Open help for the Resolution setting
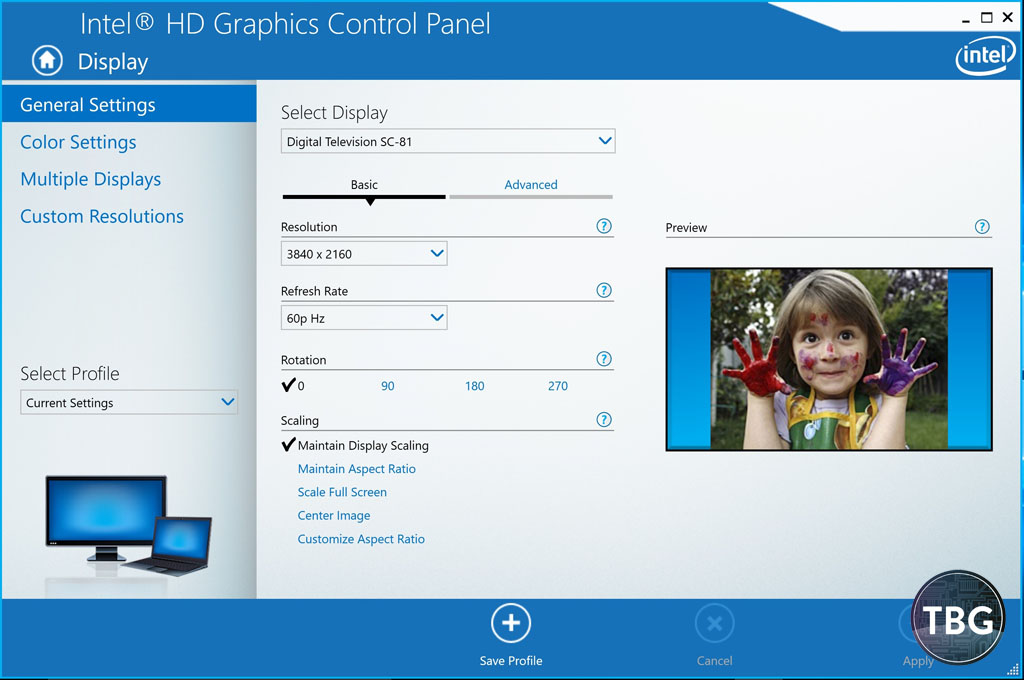Image resolution: width=1024 pixels, height=680 pixels. pos(603,226)
